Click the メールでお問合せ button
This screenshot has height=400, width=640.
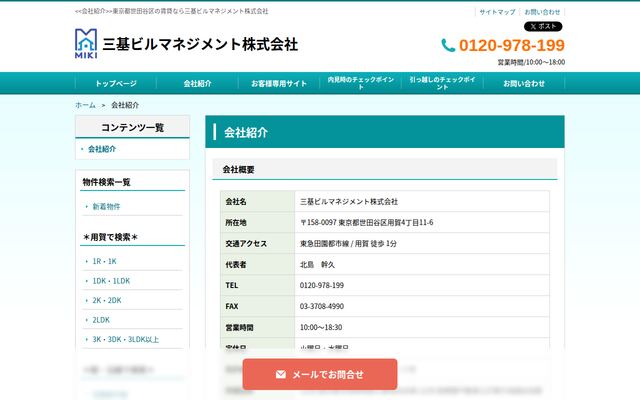point(320,374)
